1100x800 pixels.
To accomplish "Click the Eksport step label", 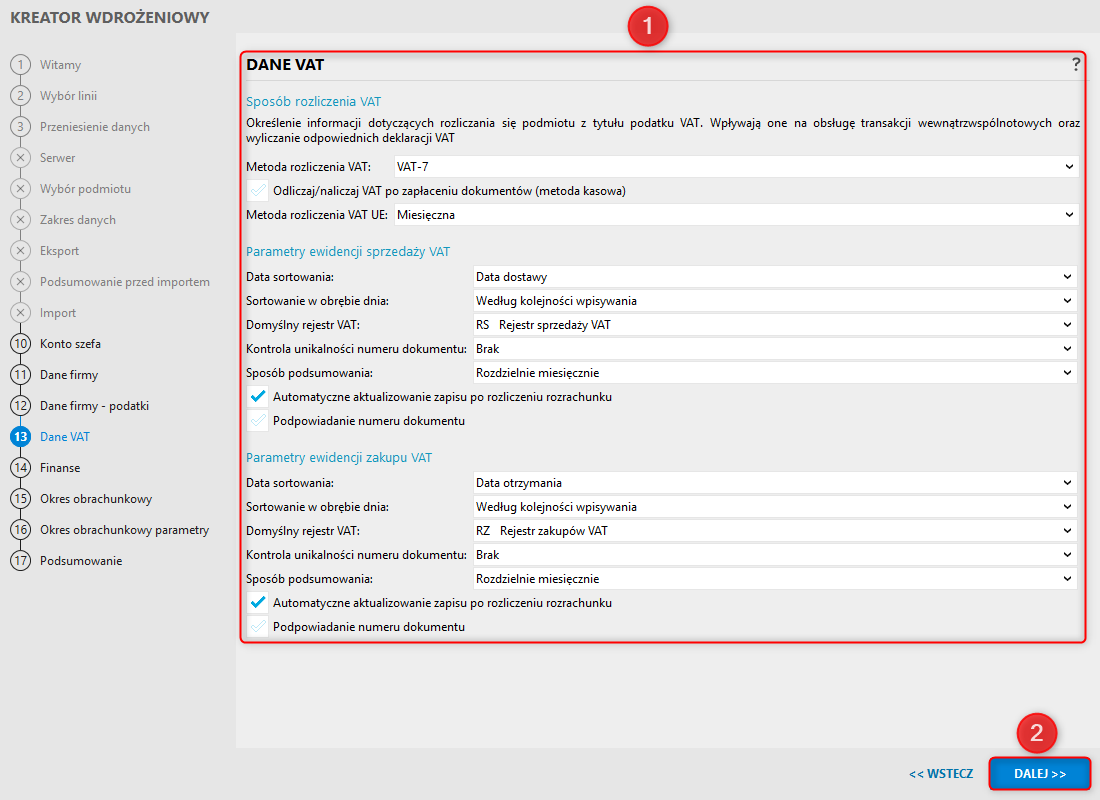I will 59,251.
